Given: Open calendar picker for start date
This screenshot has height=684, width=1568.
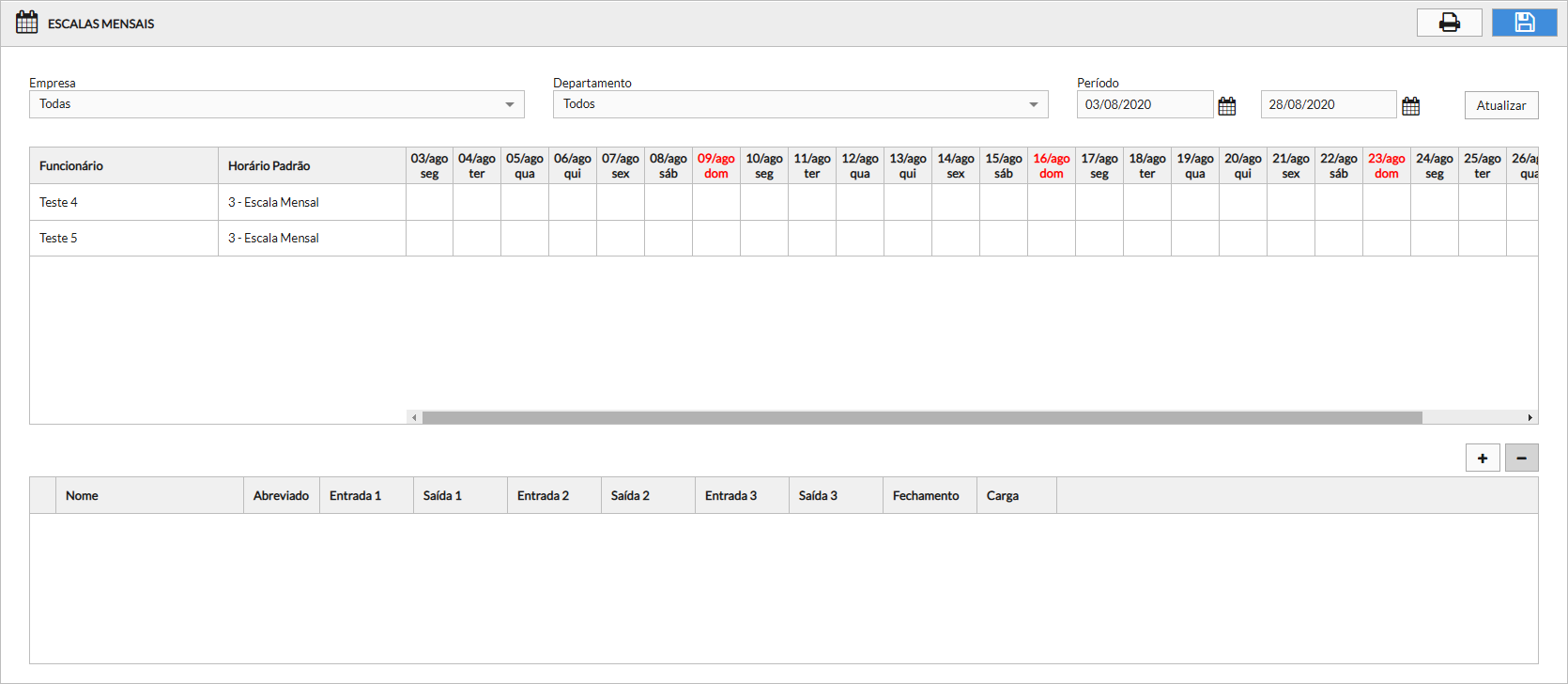Looking at the screenshot, I should pos(1226,106).
